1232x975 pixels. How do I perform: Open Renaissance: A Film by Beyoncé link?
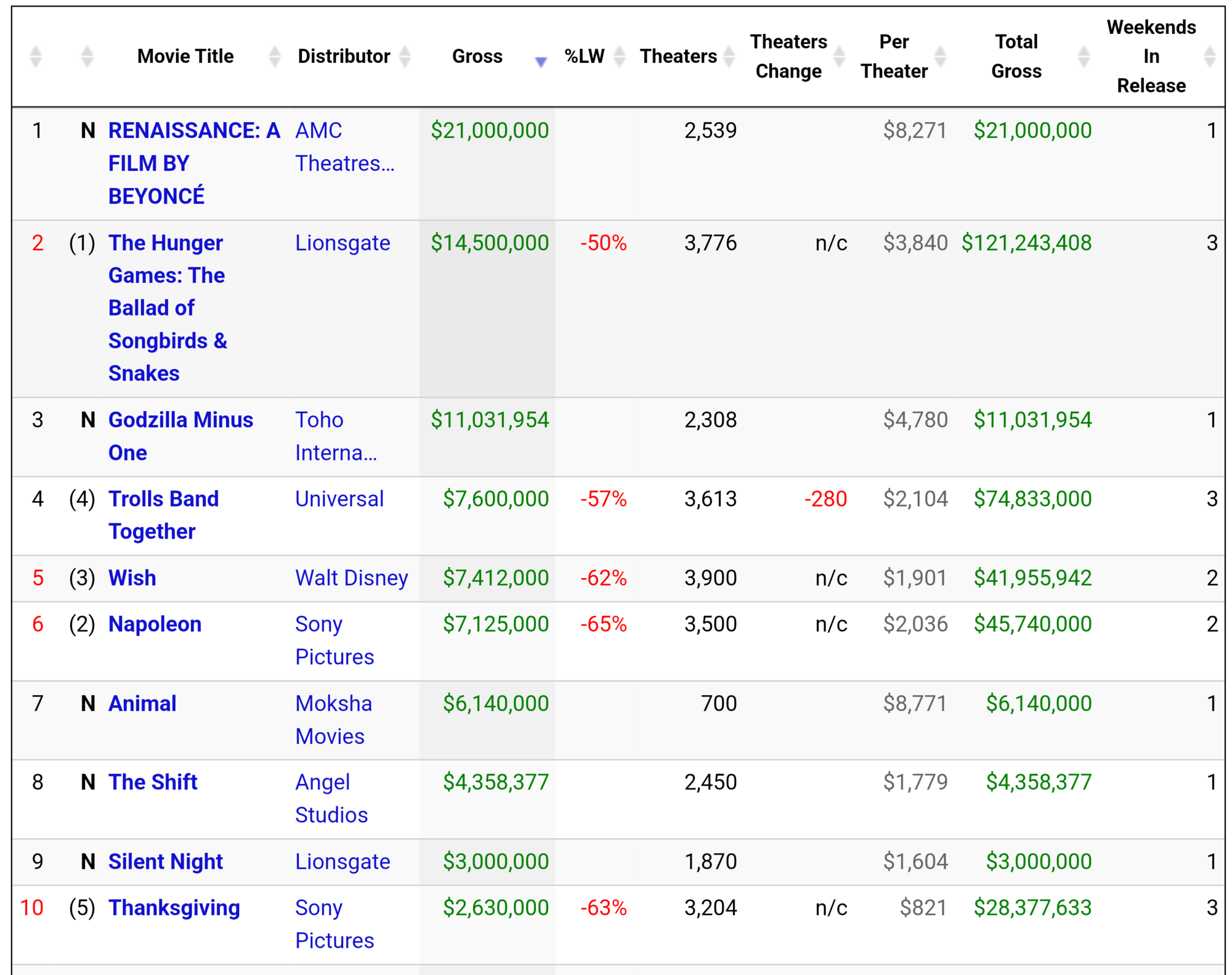click(x=194, y=163)
